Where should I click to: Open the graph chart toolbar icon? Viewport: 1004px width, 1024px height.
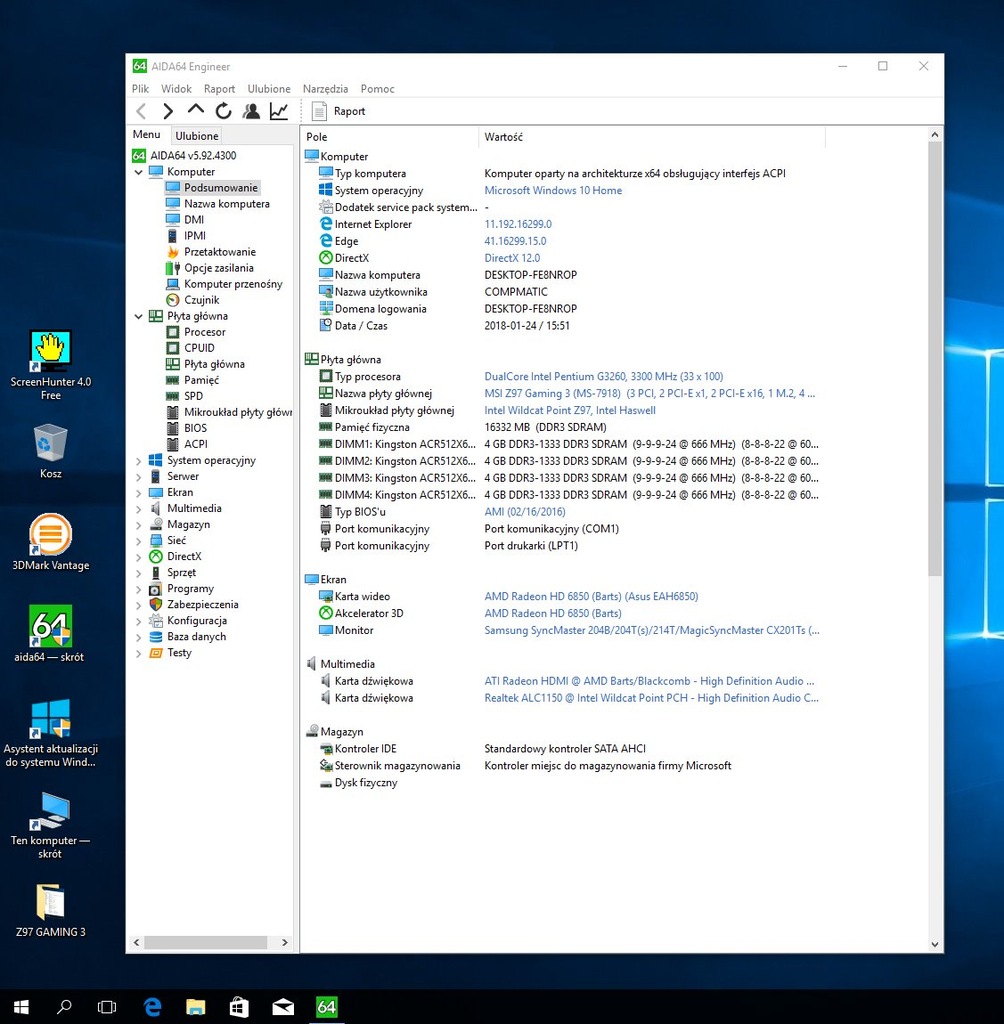point(279,111)
